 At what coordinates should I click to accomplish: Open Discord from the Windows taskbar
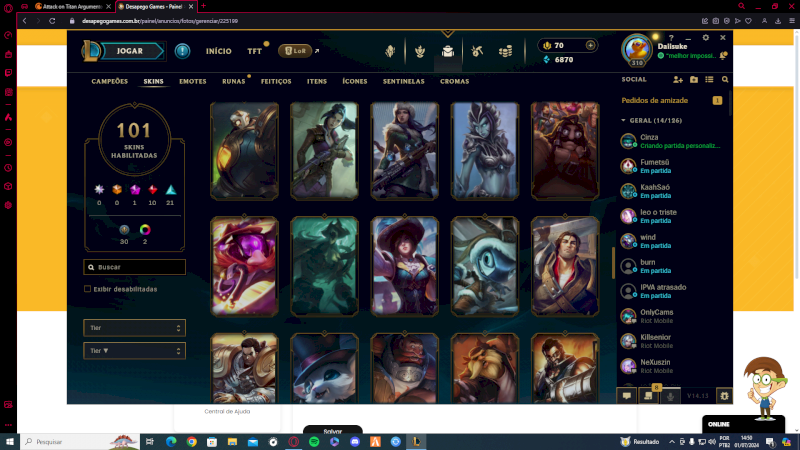point(355,442)
